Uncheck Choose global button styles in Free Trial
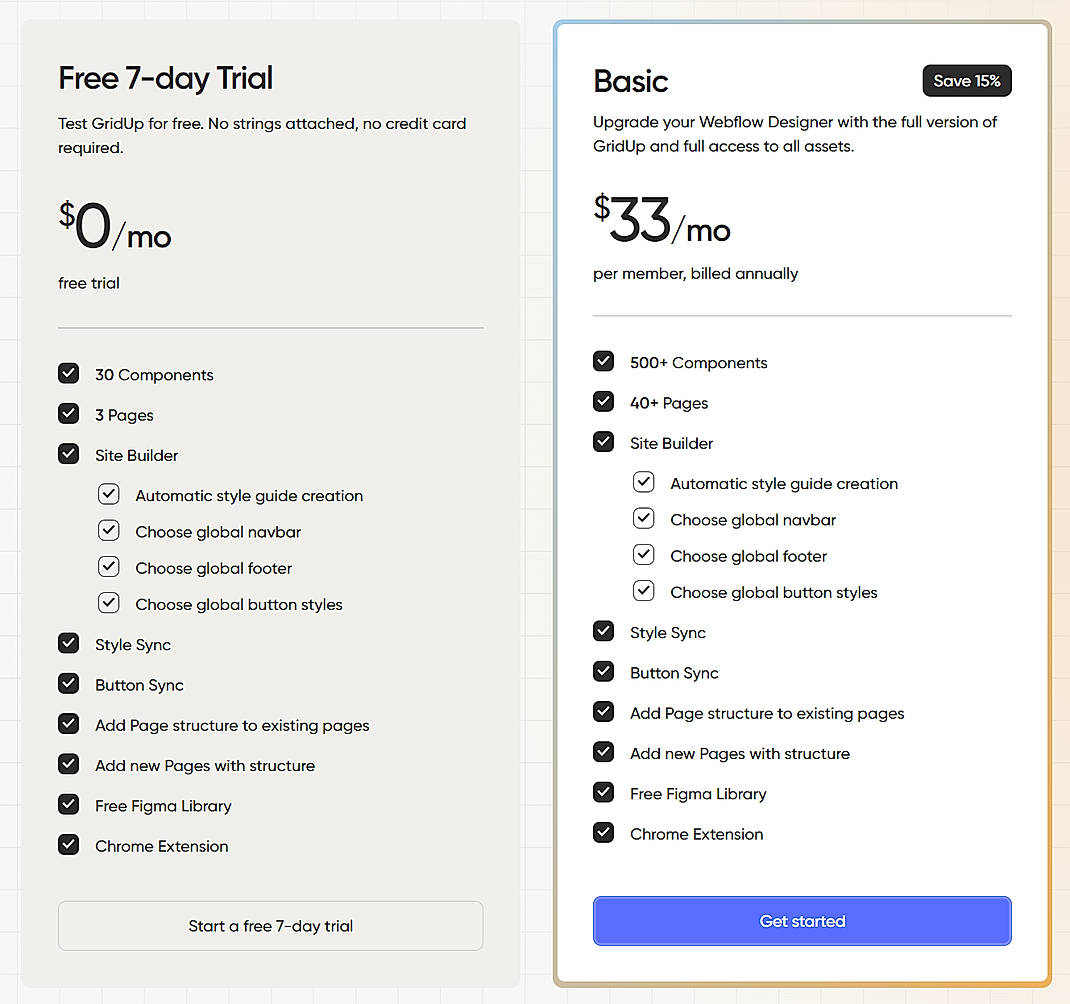This screenshot has height=1004, width=1070. [108, 604]
